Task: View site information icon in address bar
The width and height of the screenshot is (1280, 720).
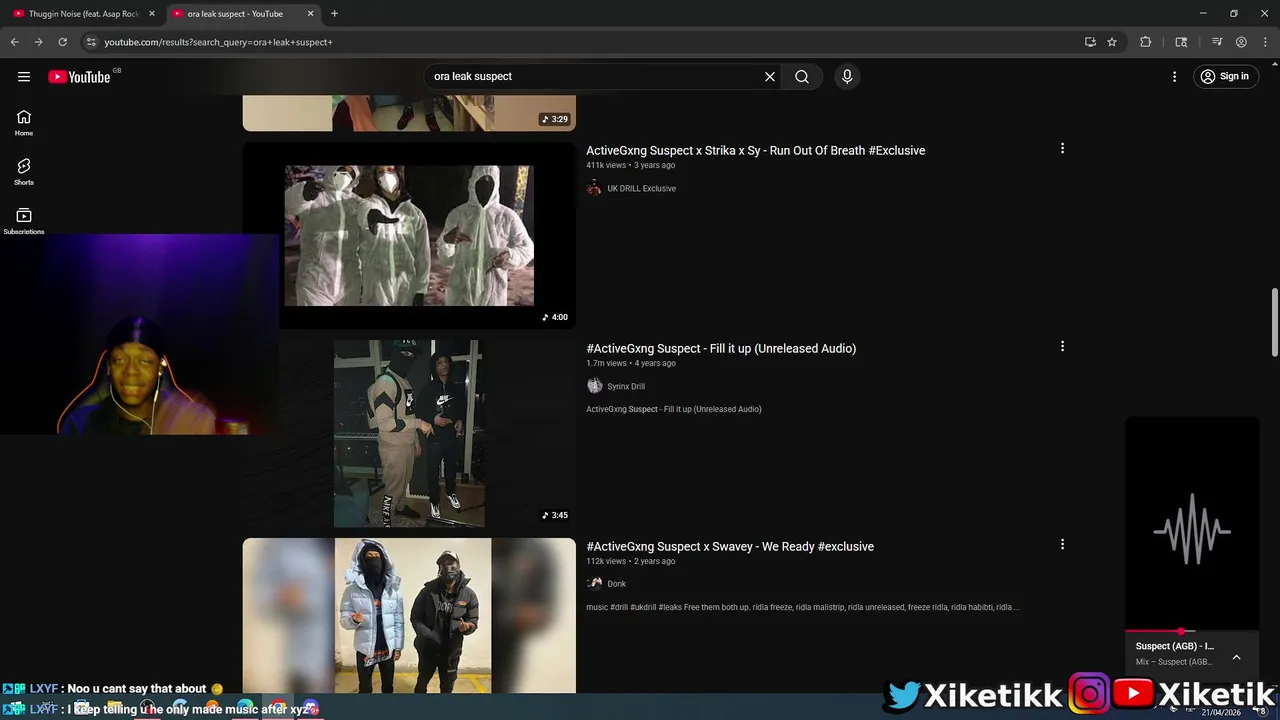Action: click(91, 42)
